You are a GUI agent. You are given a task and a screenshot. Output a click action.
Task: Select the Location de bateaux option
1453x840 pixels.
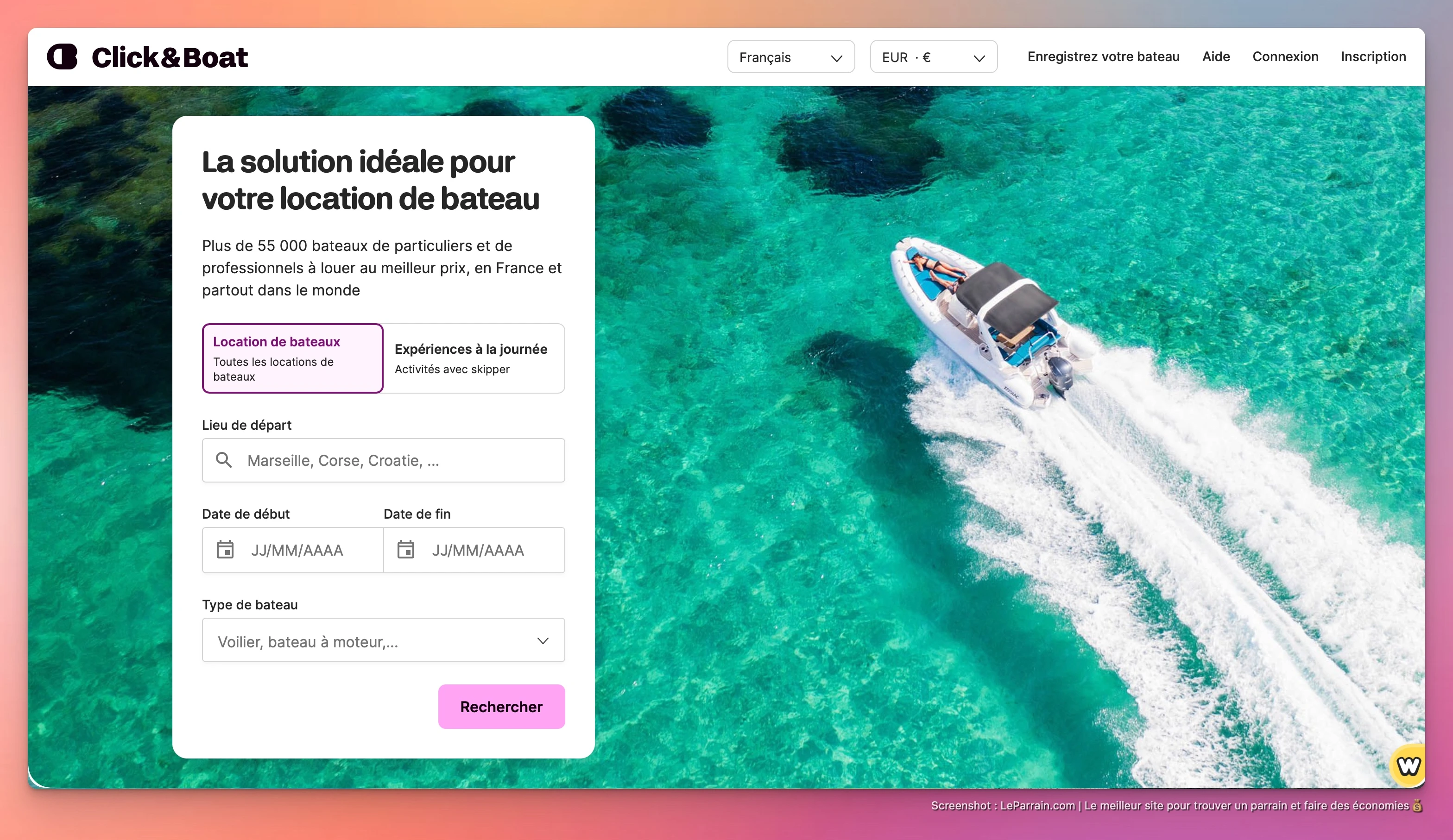(x=292, y=358)
